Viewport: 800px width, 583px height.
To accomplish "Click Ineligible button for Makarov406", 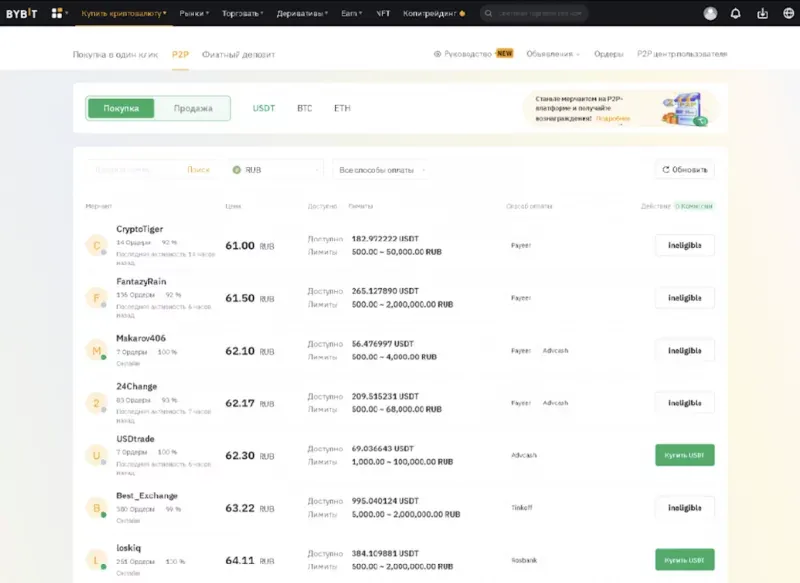I will (685, 350).
